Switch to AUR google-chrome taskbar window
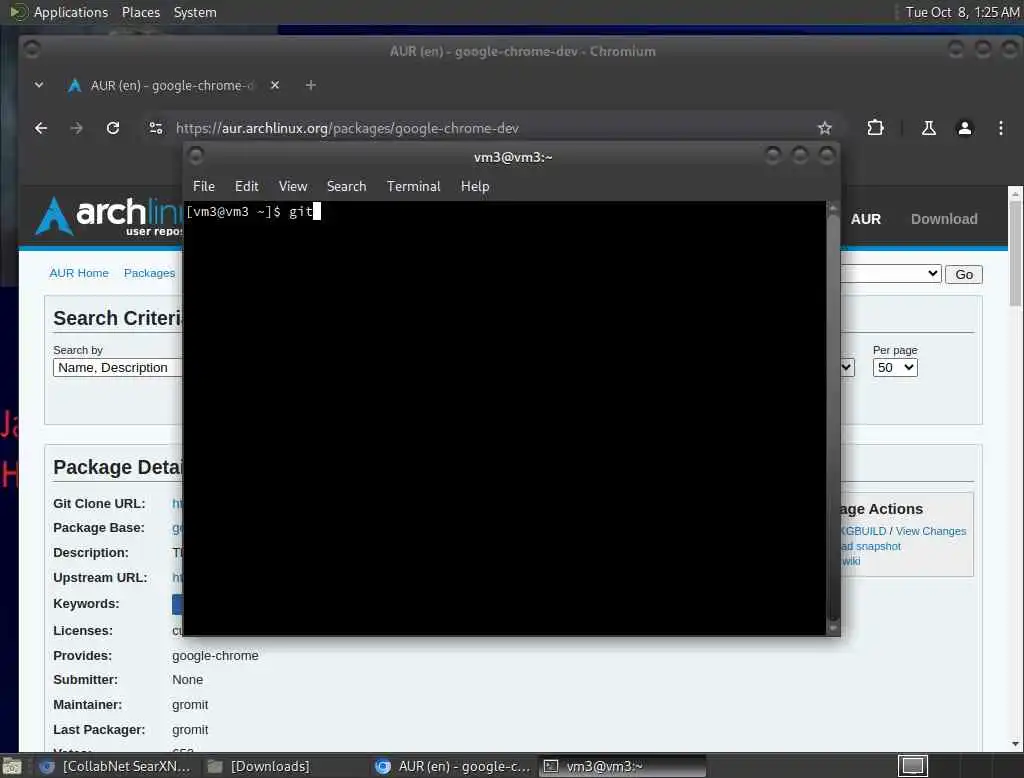 (453, 766)
